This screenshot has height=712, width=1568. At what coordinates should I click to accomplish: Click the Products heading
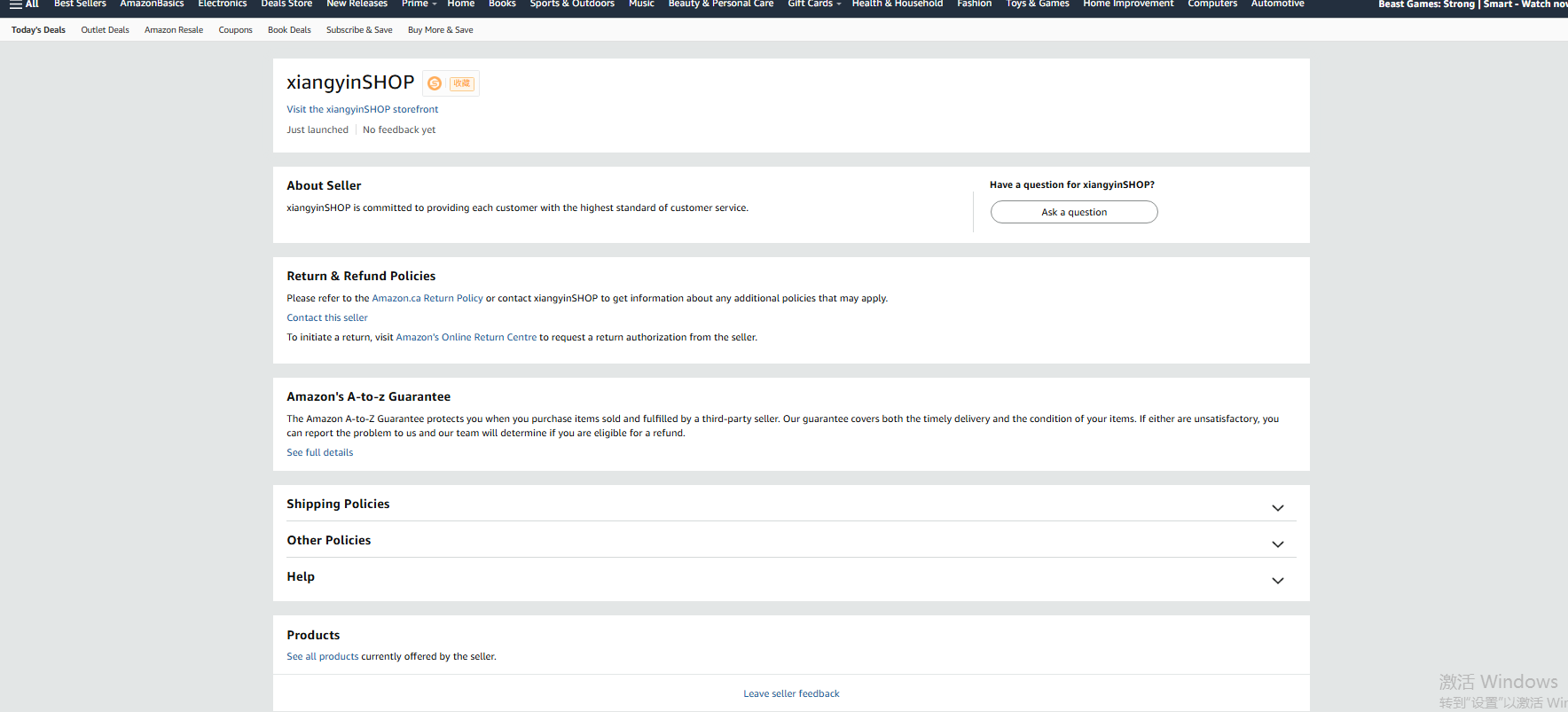pyautogui.click(x=313, y=635)
